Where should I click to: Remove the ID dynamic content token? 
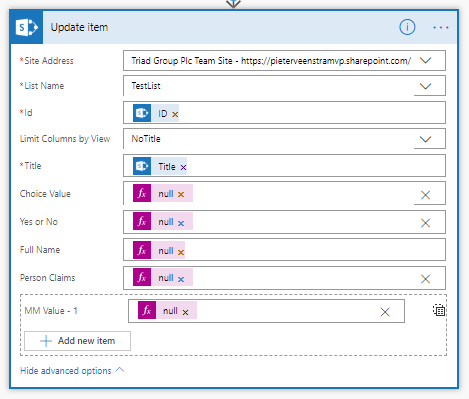click(x=175, y=114)
